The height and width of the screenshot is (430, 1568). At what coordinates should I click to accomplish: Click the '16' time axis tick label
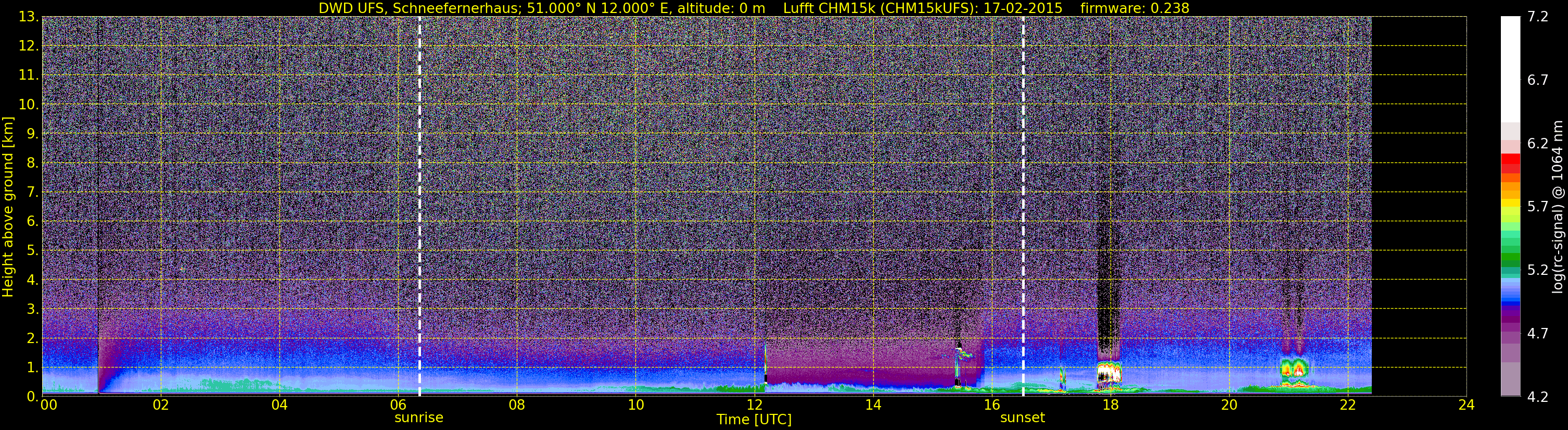click(991, 405)
